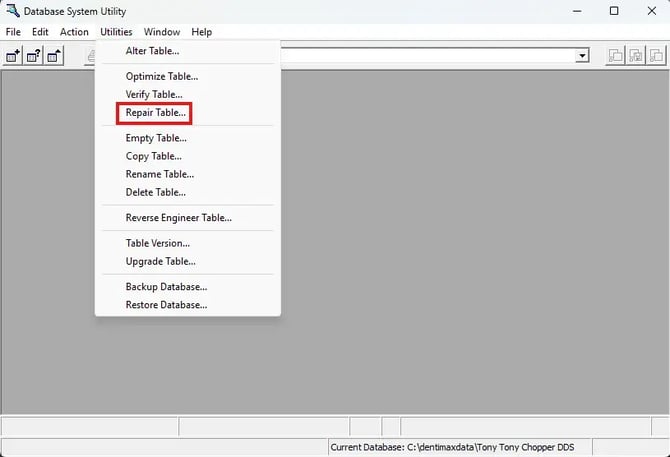
Task: Click the Database System Utility title bar icon
Action: coord(11,11)
